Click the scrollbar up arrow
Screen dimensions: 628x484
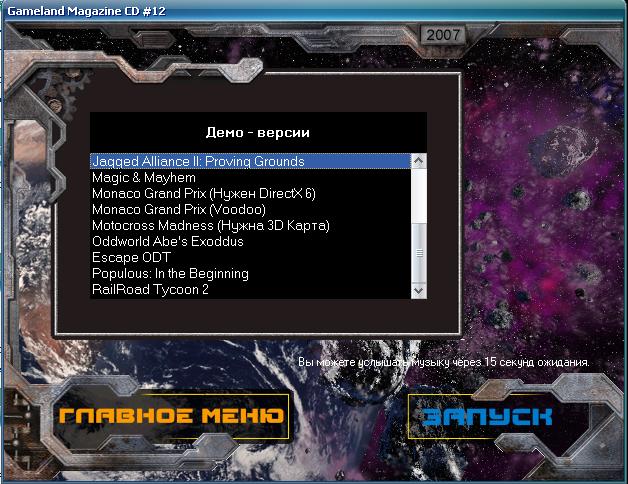coord(419,161)
